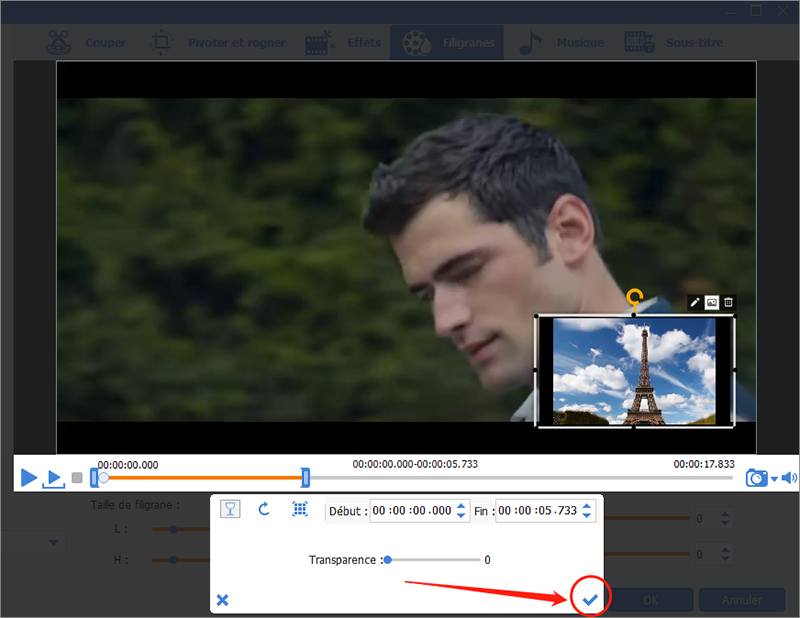Stop video playback
This screenshot has height=618, width=800.
(77, 478)
